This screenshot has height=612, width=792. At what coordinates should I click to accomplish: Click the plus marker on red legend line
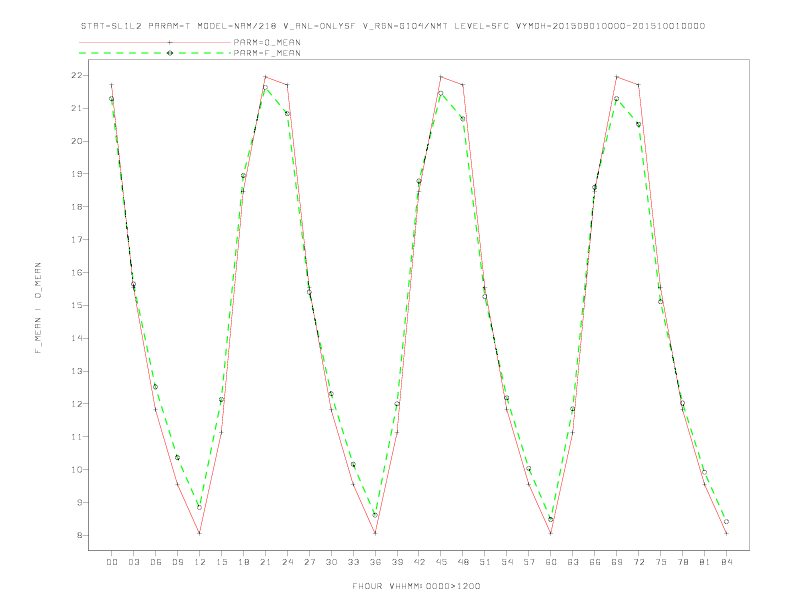pos(170,42)
